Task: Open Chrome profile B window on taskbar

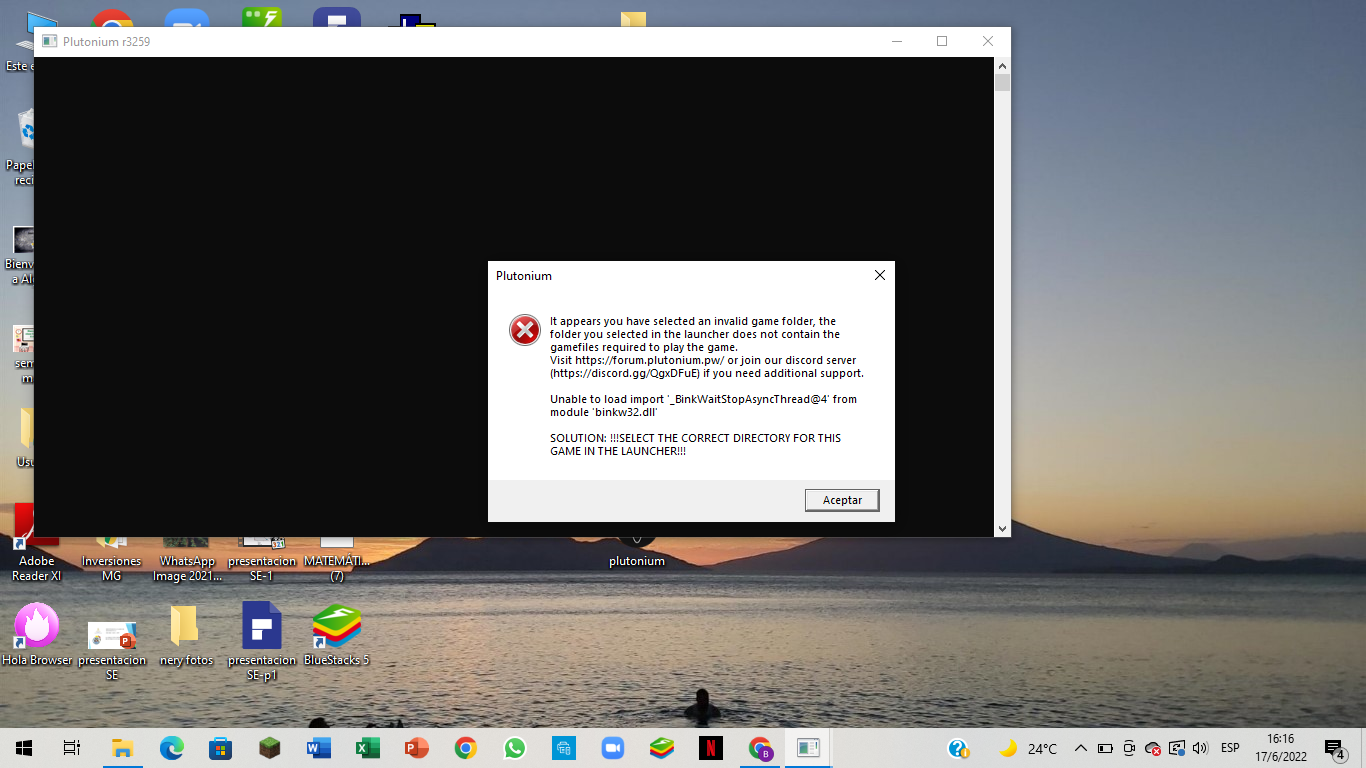Action: click(x=760, y=748)
